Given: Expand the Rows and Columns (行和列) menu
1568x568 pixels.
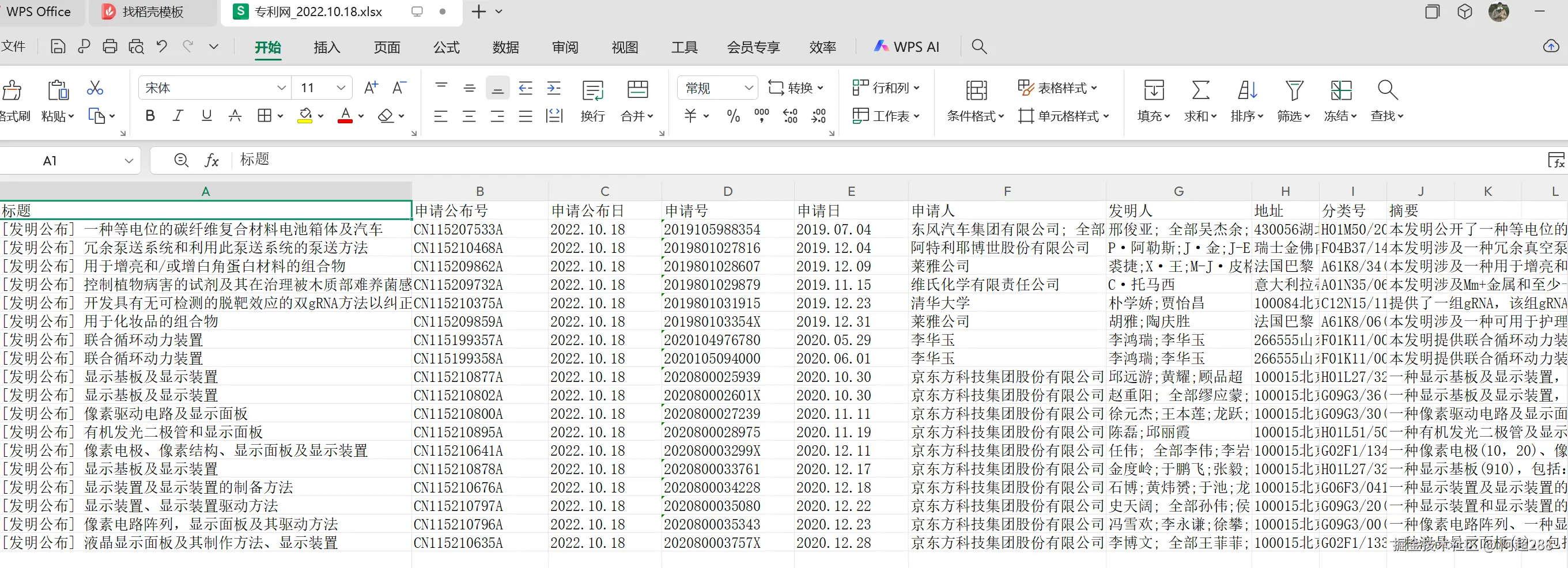Looking at the screenshot, I should [886, 88].
